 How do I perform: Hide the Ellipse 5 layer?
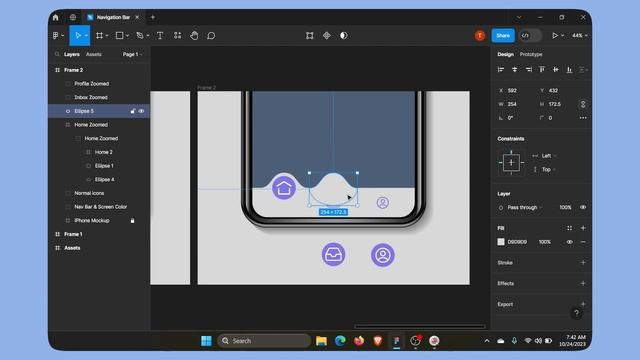click(x=141, y=111)
